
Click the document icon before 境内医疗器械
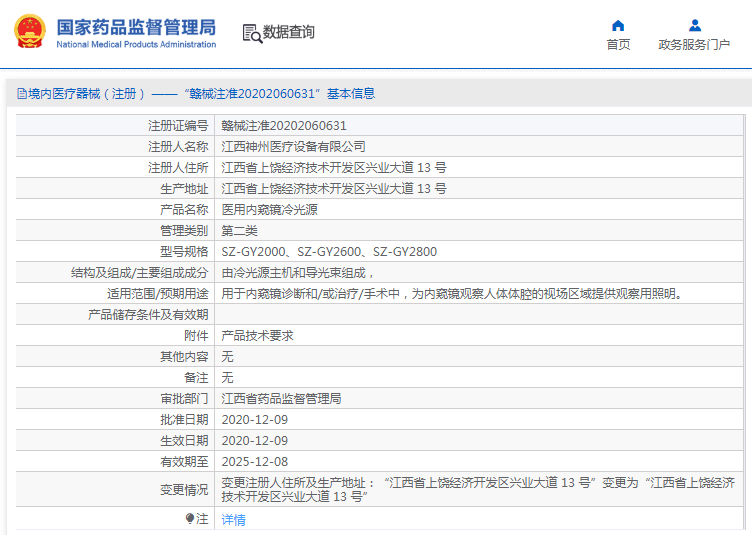tap(22, 93)
